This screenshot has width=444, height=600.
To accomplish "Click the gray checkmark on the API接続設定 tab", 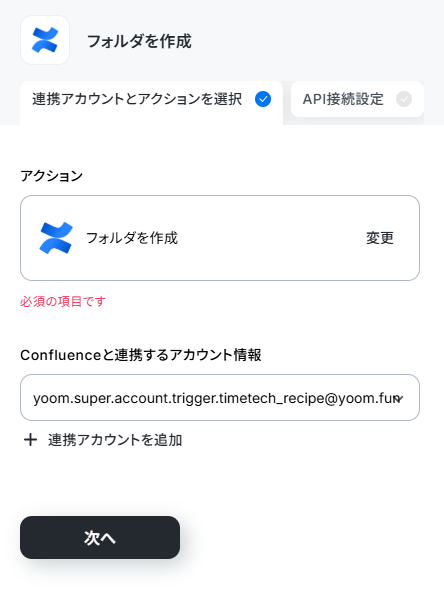I will pos(404,99).
